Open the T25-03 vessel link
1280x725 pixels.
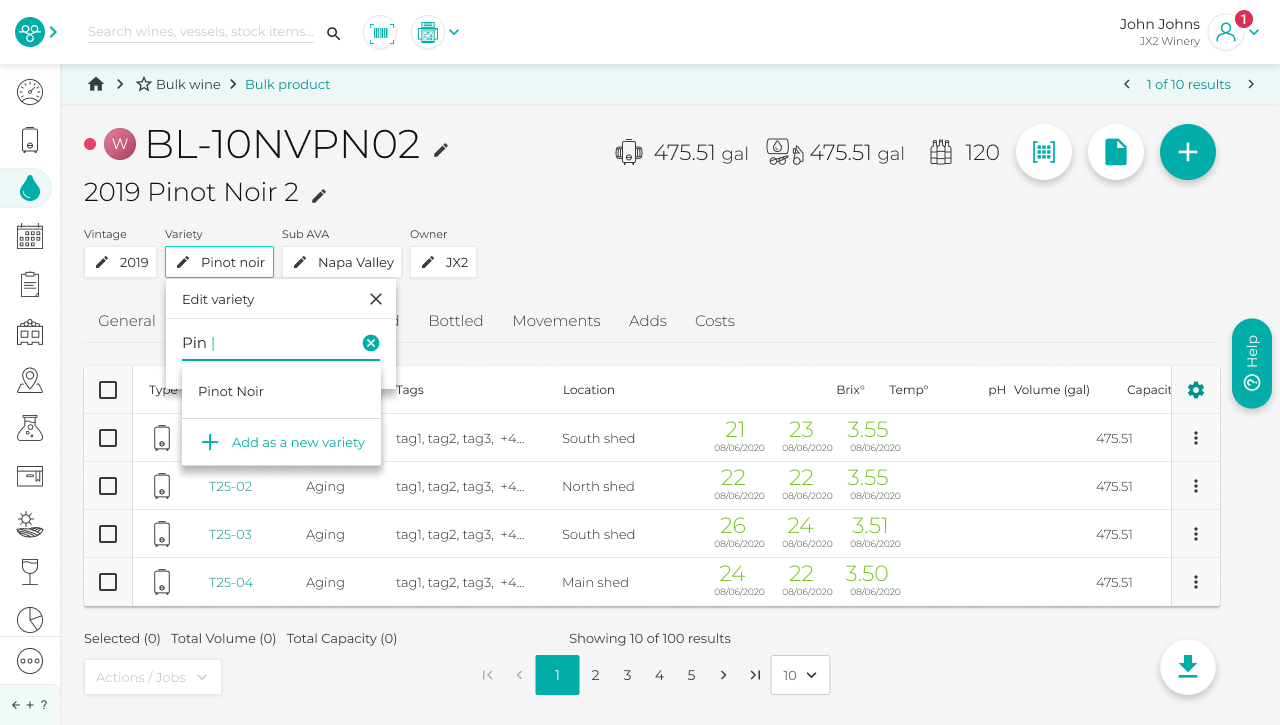[x=230, y=534]
